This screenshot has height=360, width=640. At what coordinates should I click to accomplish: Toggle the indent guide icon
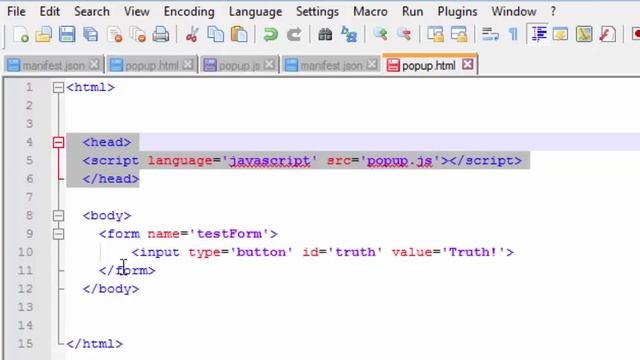(x=539, y=35)
